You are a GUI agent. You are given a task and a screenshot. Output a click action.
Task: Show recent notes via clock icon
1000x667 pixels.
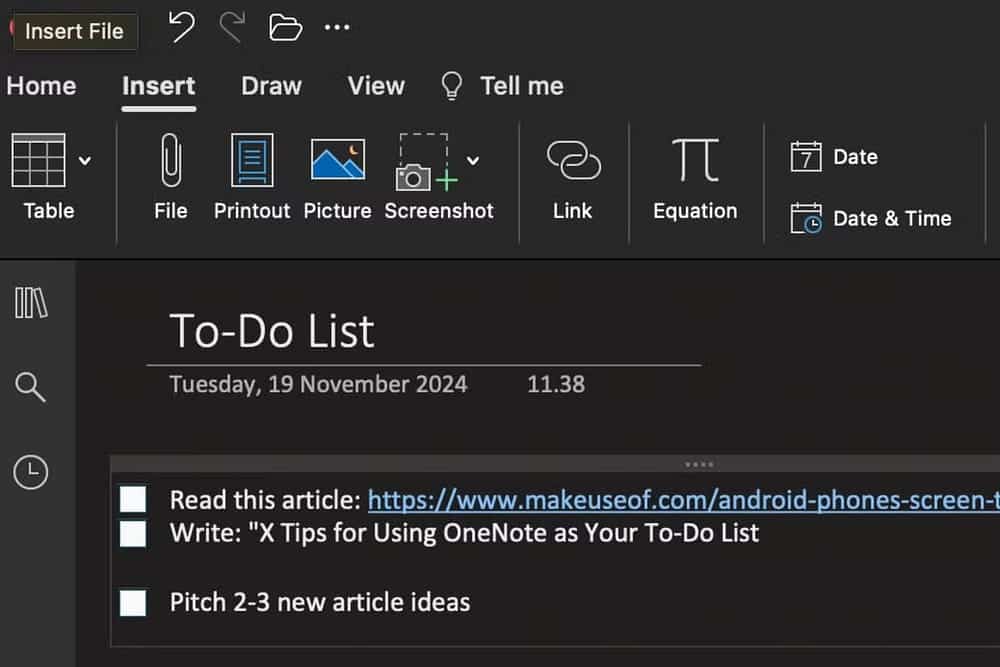[31, 472]
